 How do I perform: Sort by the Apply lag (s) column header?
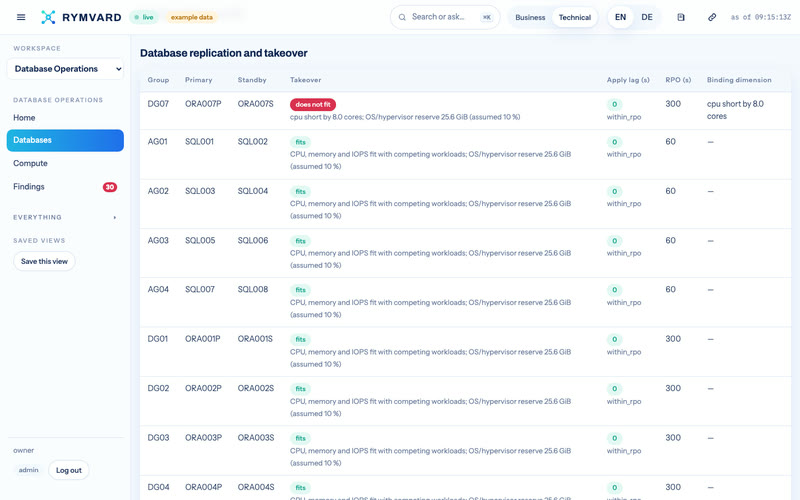click(628, 80)
